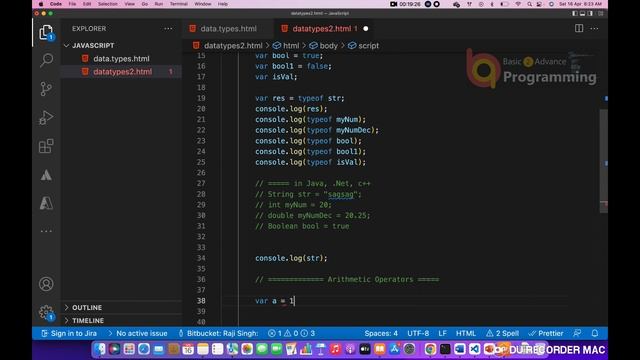Open the Accounts icon
The height and width of the screenshot is (360, 640).
coord(46,284)
